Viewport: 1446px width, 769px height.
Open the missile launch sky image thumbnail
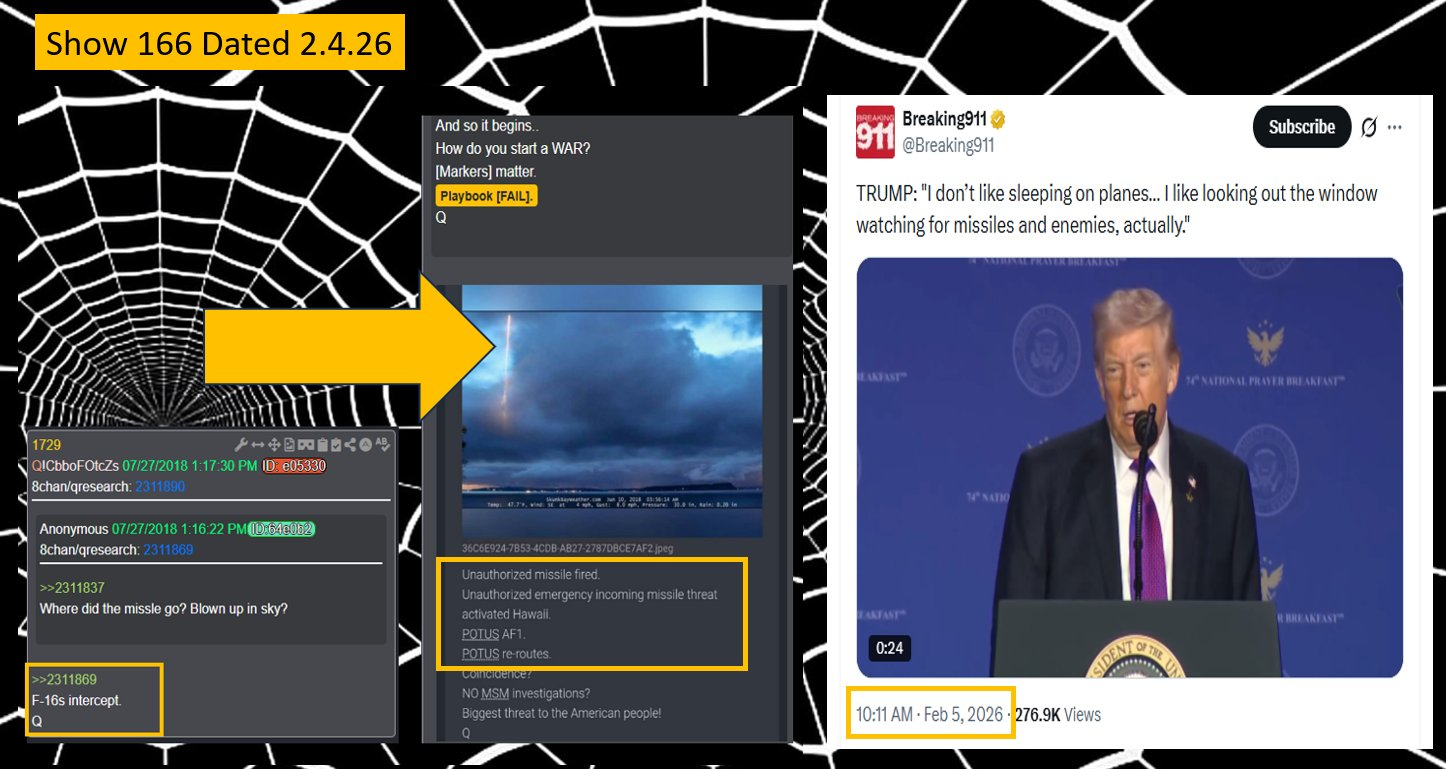click(x=612, y=410)
